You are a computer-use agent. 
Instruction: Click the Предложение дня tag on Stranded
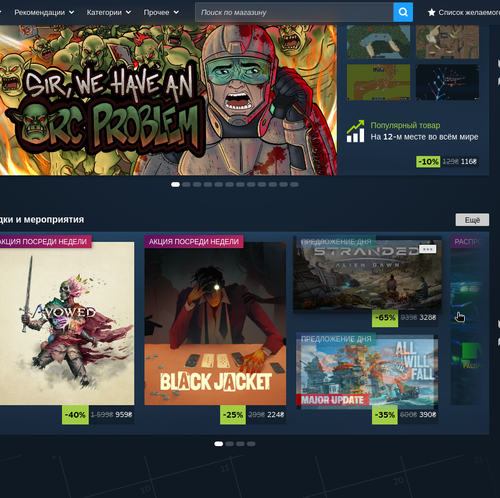click(x=336, y=242)
